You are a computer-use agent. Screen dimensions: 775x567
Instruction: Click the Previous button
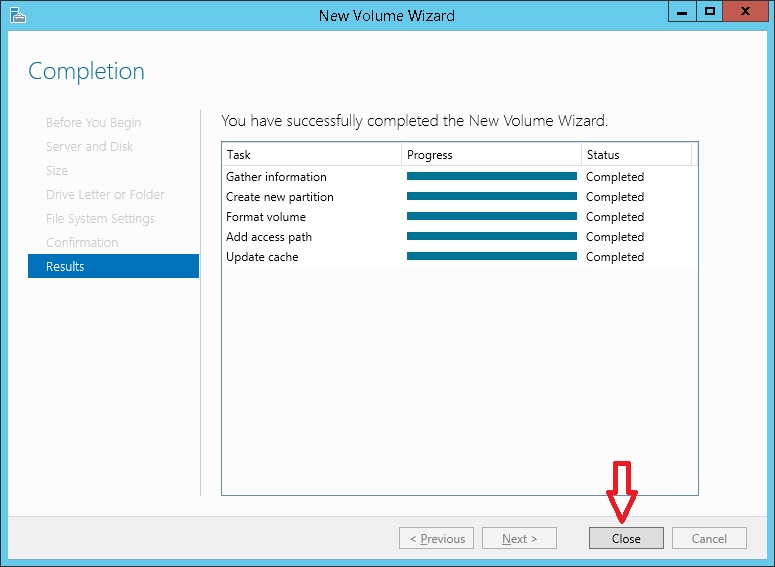pyautogui.click(x=436, y=539)
